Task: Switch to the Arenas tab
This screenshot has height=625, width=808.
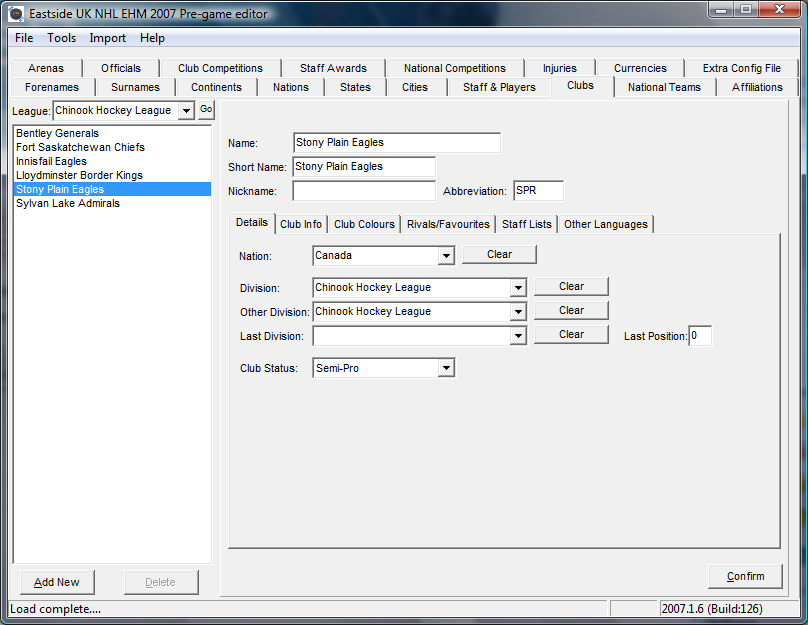Action: pyautogui.click(x=46, y=68)
